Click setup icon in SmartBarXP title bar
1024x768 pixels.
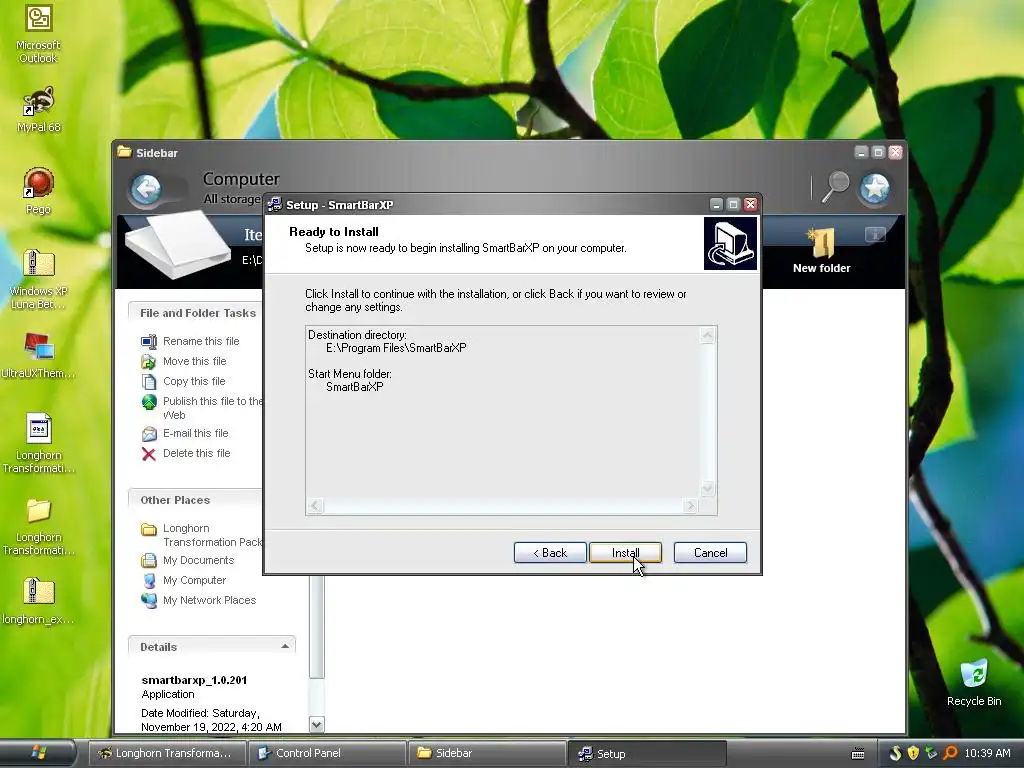click(x=275, y=204)
